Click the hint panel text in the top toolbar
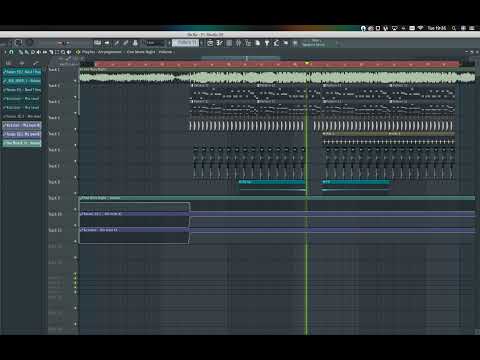This screenshot has height=360, width=480. 313,43
